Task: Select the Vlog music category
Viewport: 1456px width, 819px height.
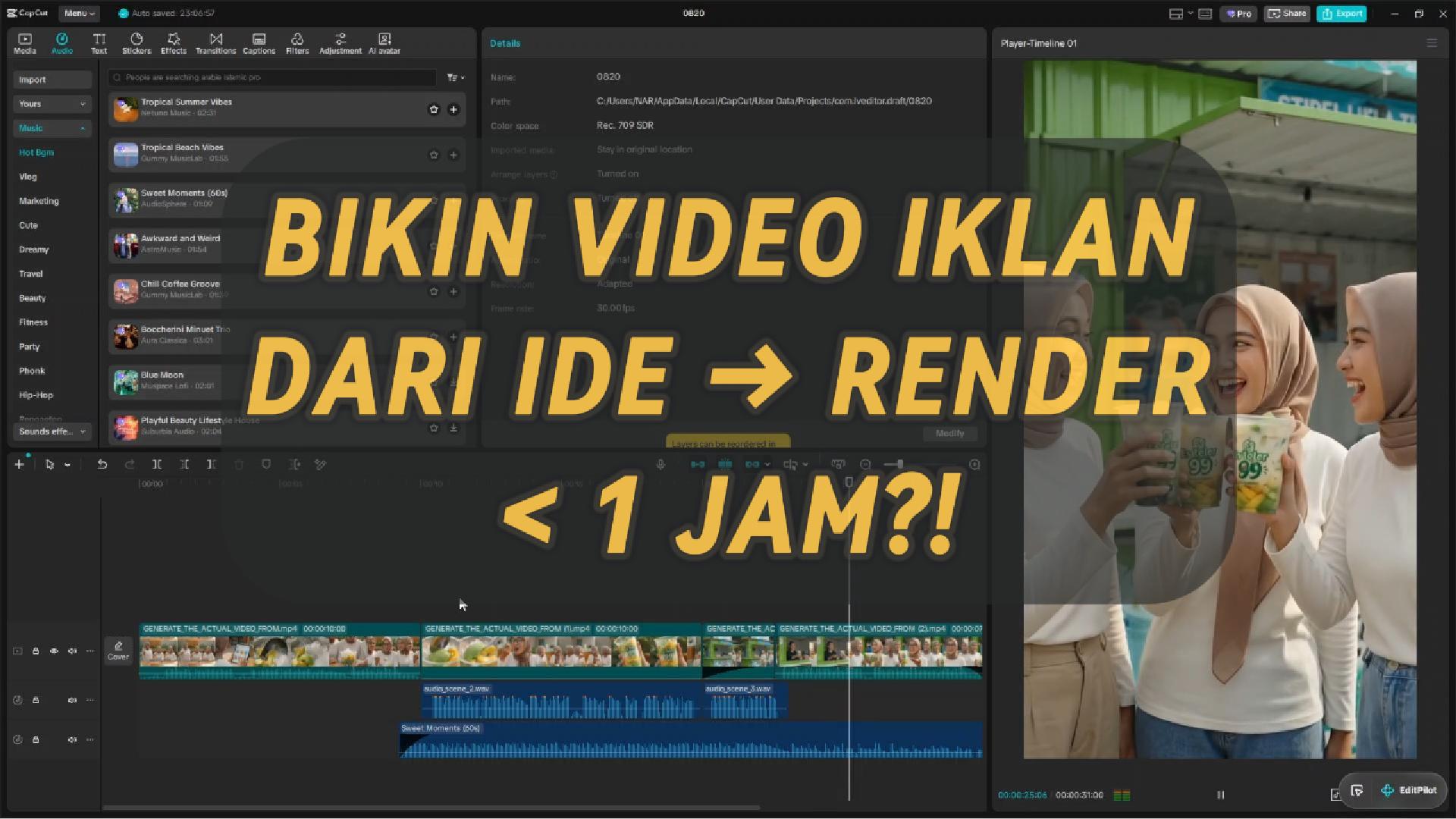Action: 28,177
